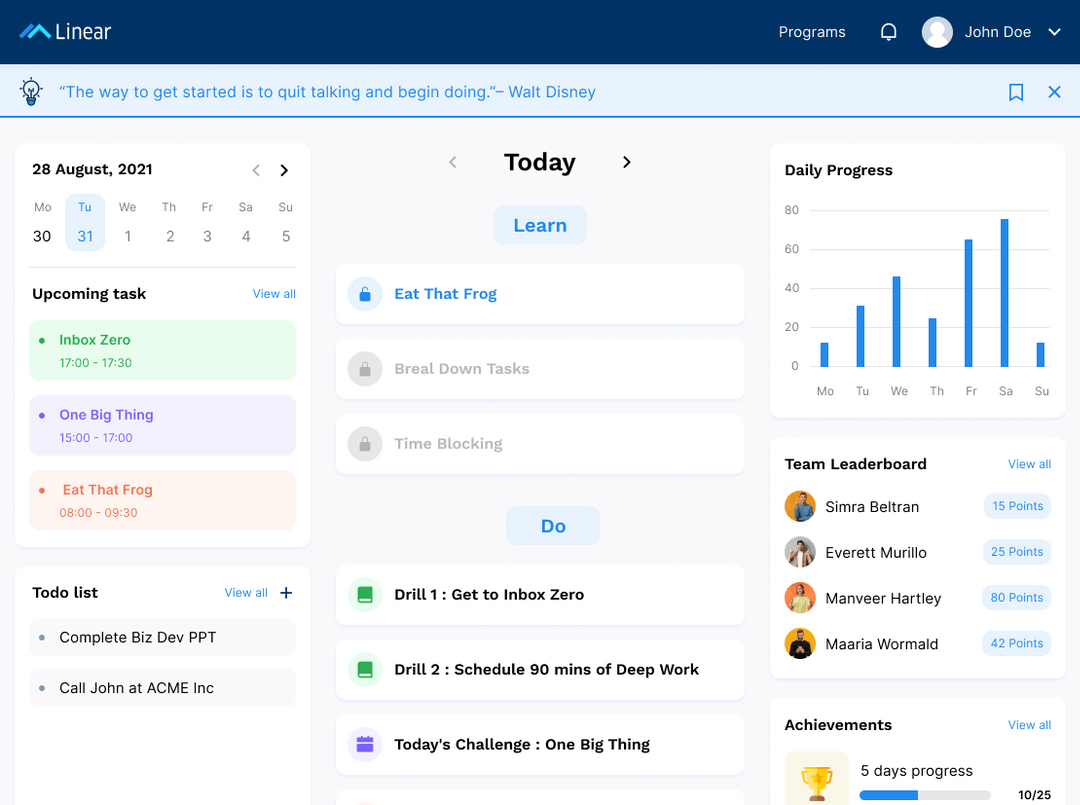Image resolution: width=1080 pixels, height=805 pixels.
Task: Click the Linear logo
Action: [x=64, y=31]
